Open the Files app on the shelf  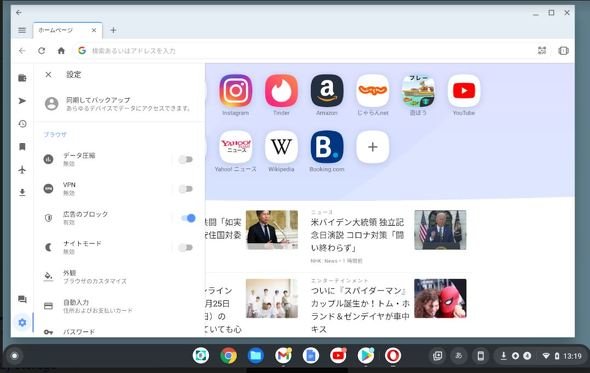point(256,356)
